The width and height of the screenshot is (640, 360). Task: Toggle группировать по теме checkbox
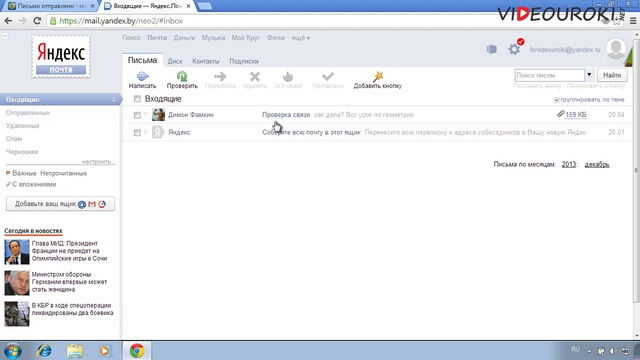click(556, 100)
